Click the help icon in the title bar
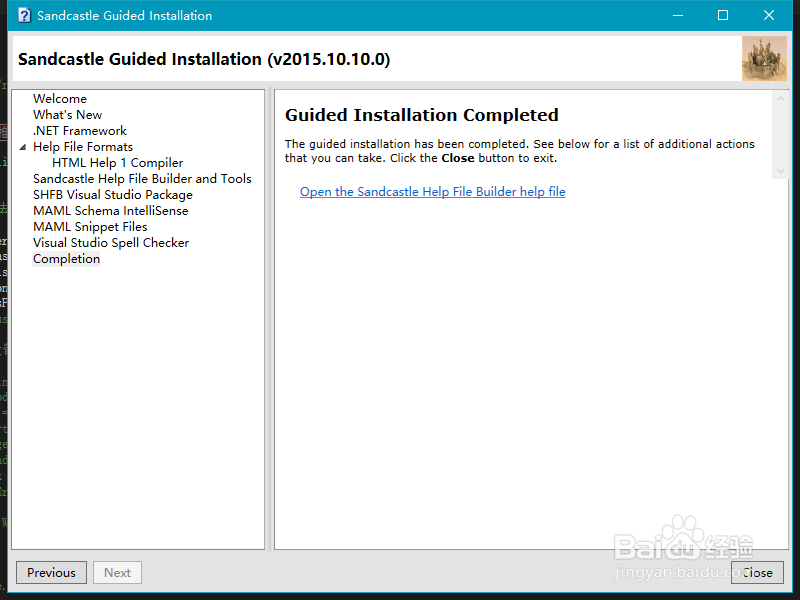The width and height of the screenshot is (800, 600). pos(24,15)
